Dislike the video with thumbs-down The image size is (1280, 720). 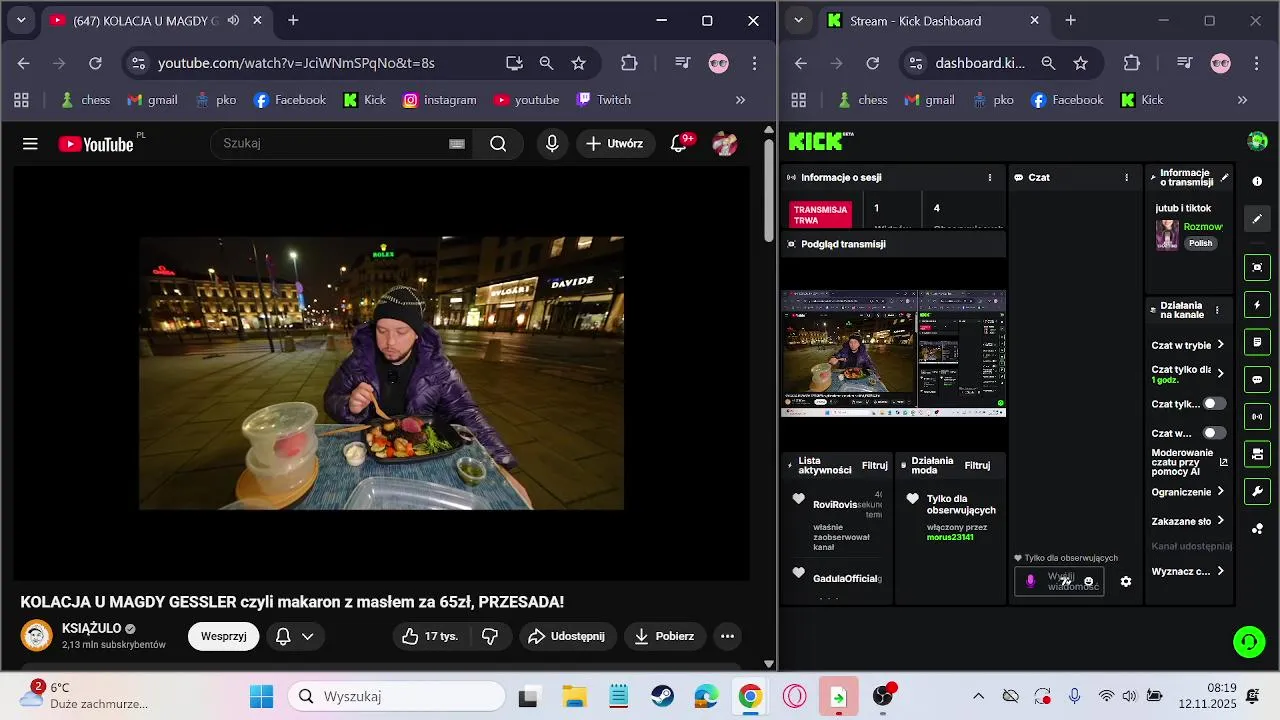click(x=490, y=636)
